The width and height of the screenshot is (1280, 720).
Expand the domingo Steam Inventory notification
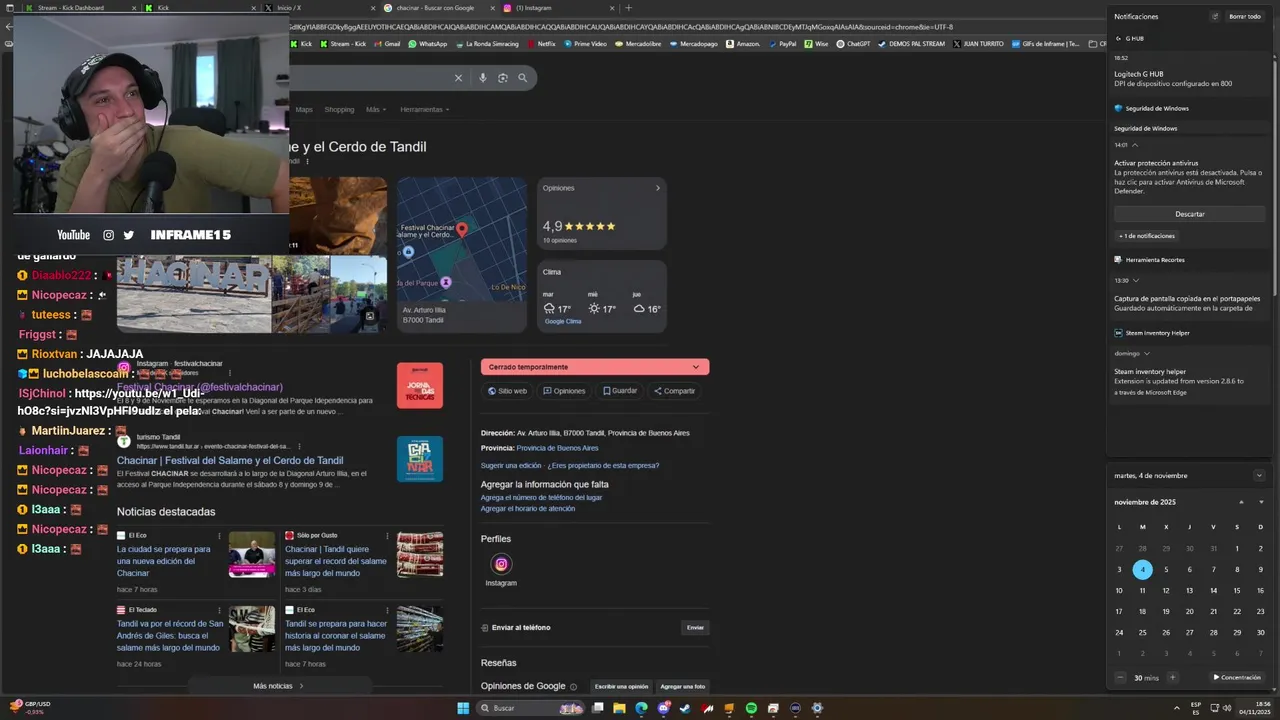[x=1147, y=353]
